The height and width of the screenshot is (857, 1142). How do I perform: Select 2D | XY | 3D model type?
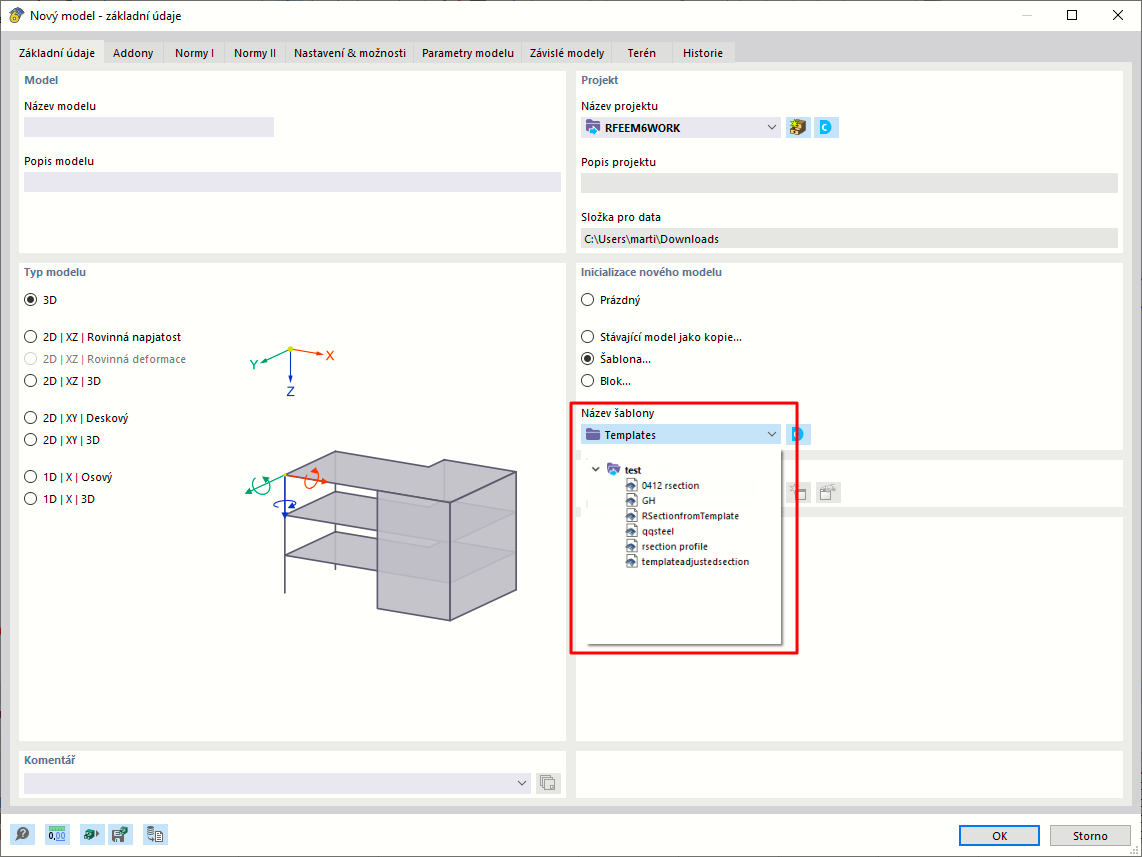[x=31, y=440]
